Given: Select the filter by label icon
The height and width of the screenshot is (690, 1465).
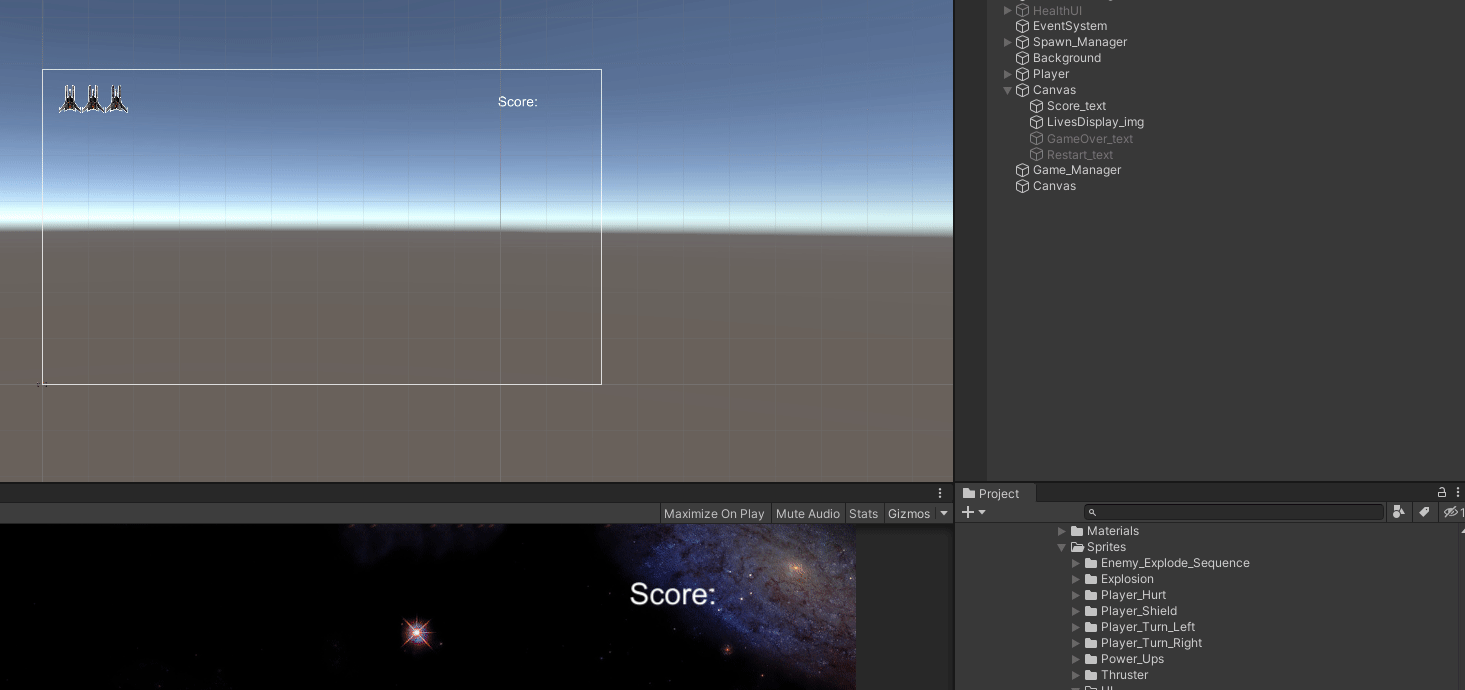Looking at the screenshot, I should pyautogui.click(x=1424, y=512).
